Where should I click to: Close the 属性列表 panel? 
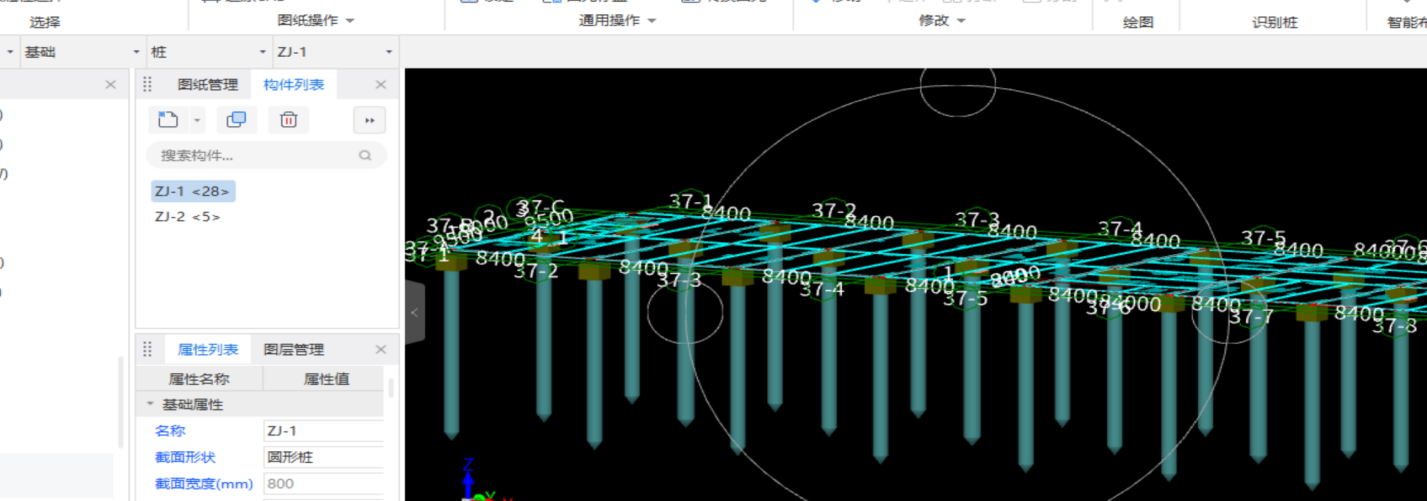click(x=380, y=349)
